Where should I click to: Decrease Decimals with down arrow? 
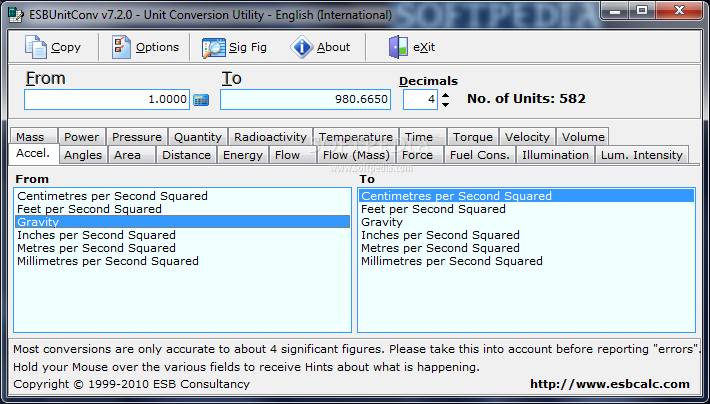[446, 105]
